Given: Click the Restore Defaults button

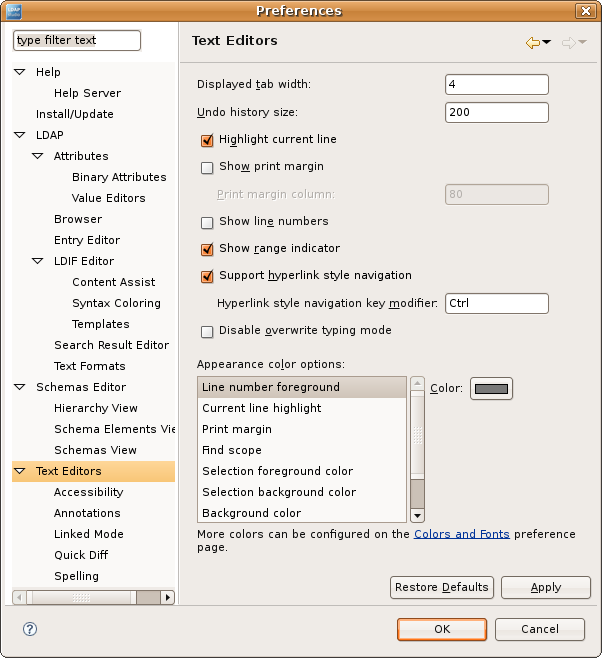Looking at the screenshot, I should (441, 587).
